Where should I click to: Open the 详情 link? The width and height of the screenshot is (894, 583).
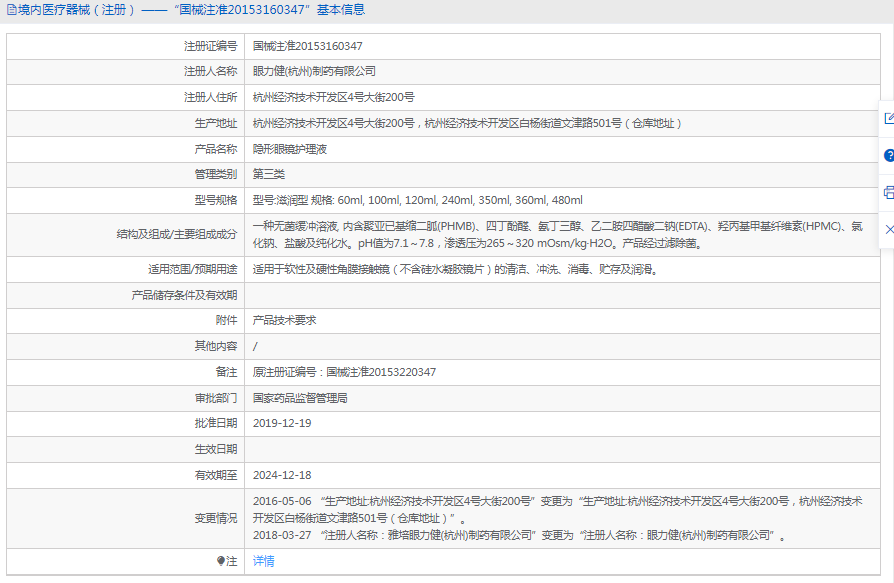(x=263, y=561)
